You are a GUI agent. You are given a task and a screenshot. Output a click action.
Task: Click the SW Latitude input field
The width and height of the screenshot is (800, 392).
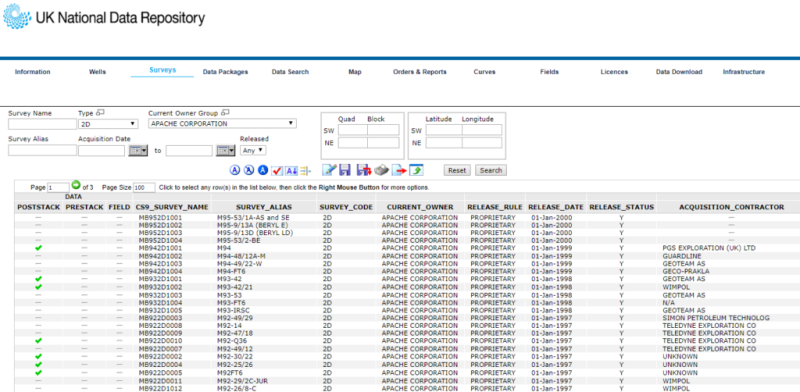(x=444, y=130)
